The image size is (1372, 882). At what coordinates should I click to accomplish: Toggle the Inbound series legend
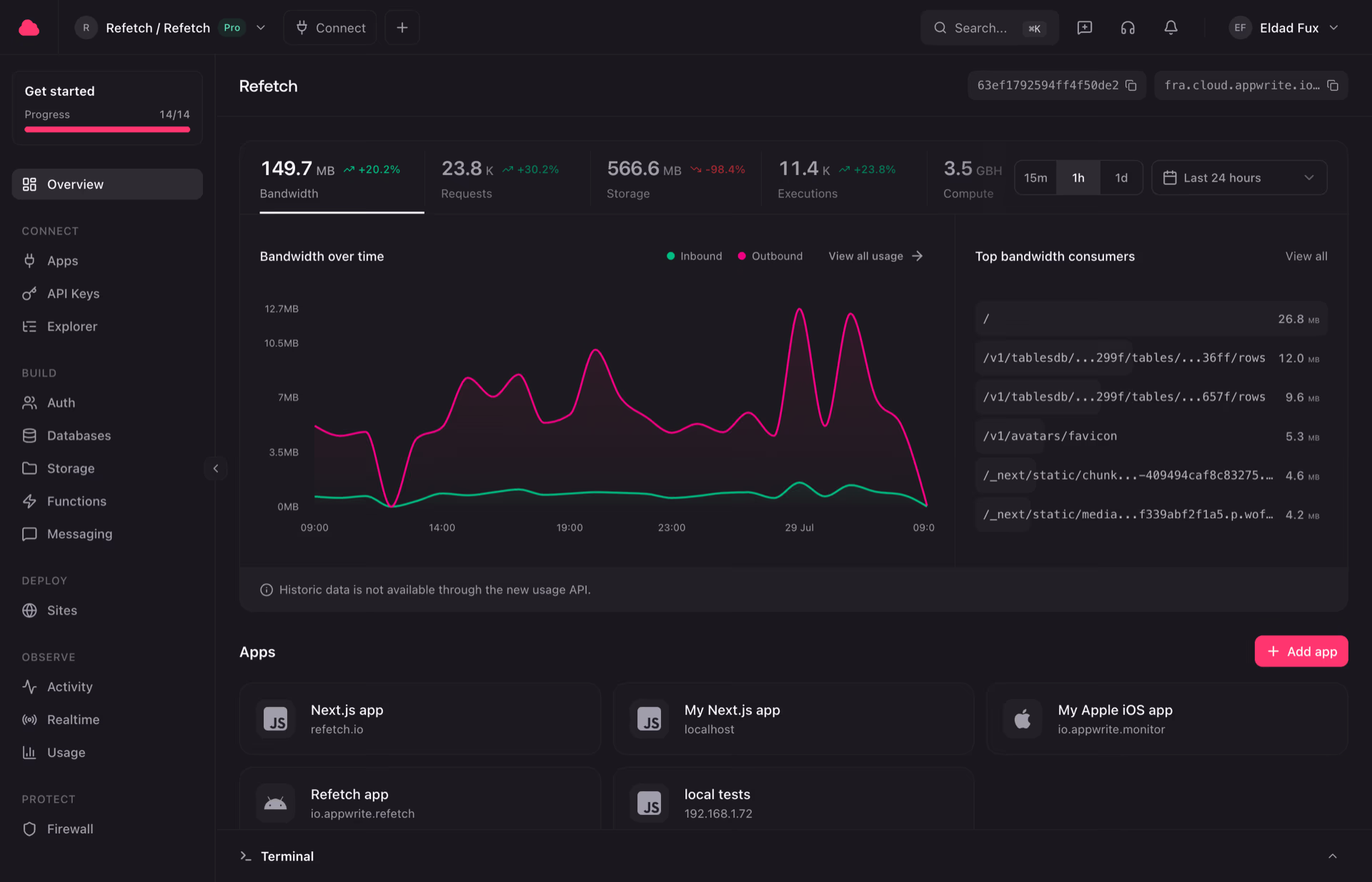click(x=694, y=256)
